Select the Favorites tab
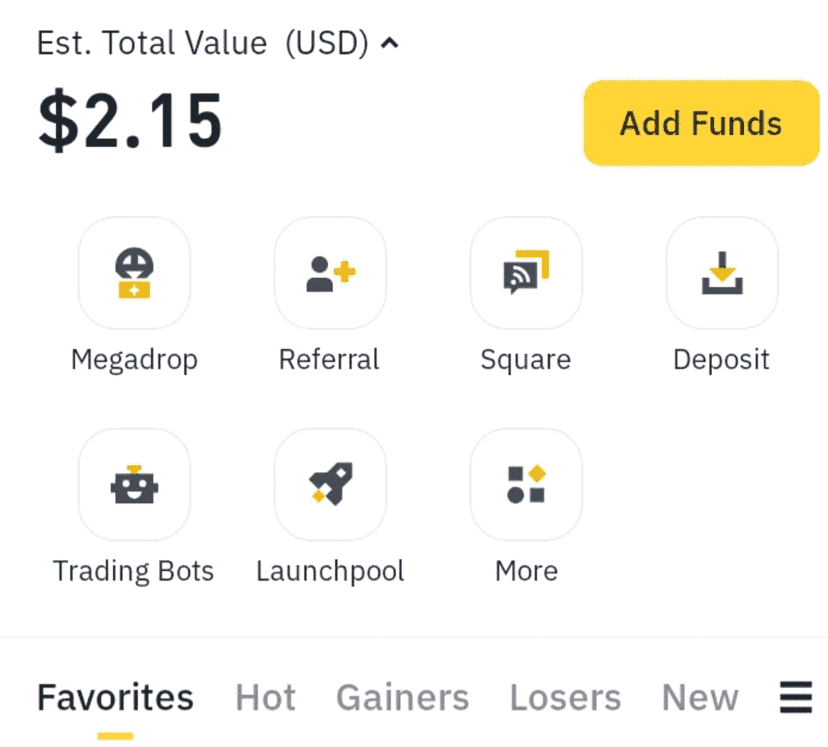828x747 pixels. [x=115, y=697]
